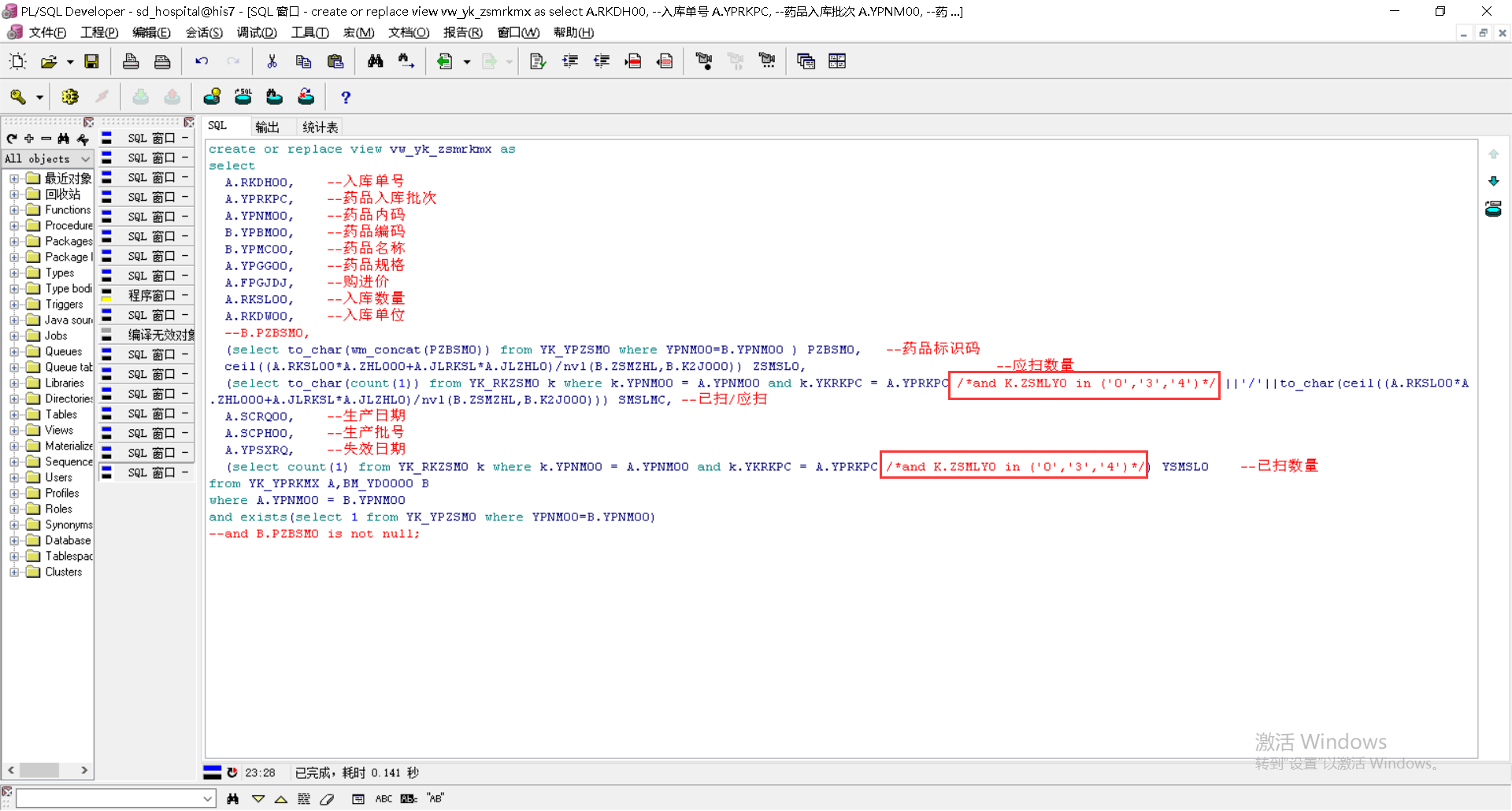
Task: Click the blue question mark Help icon
Action: click(345, 97)
